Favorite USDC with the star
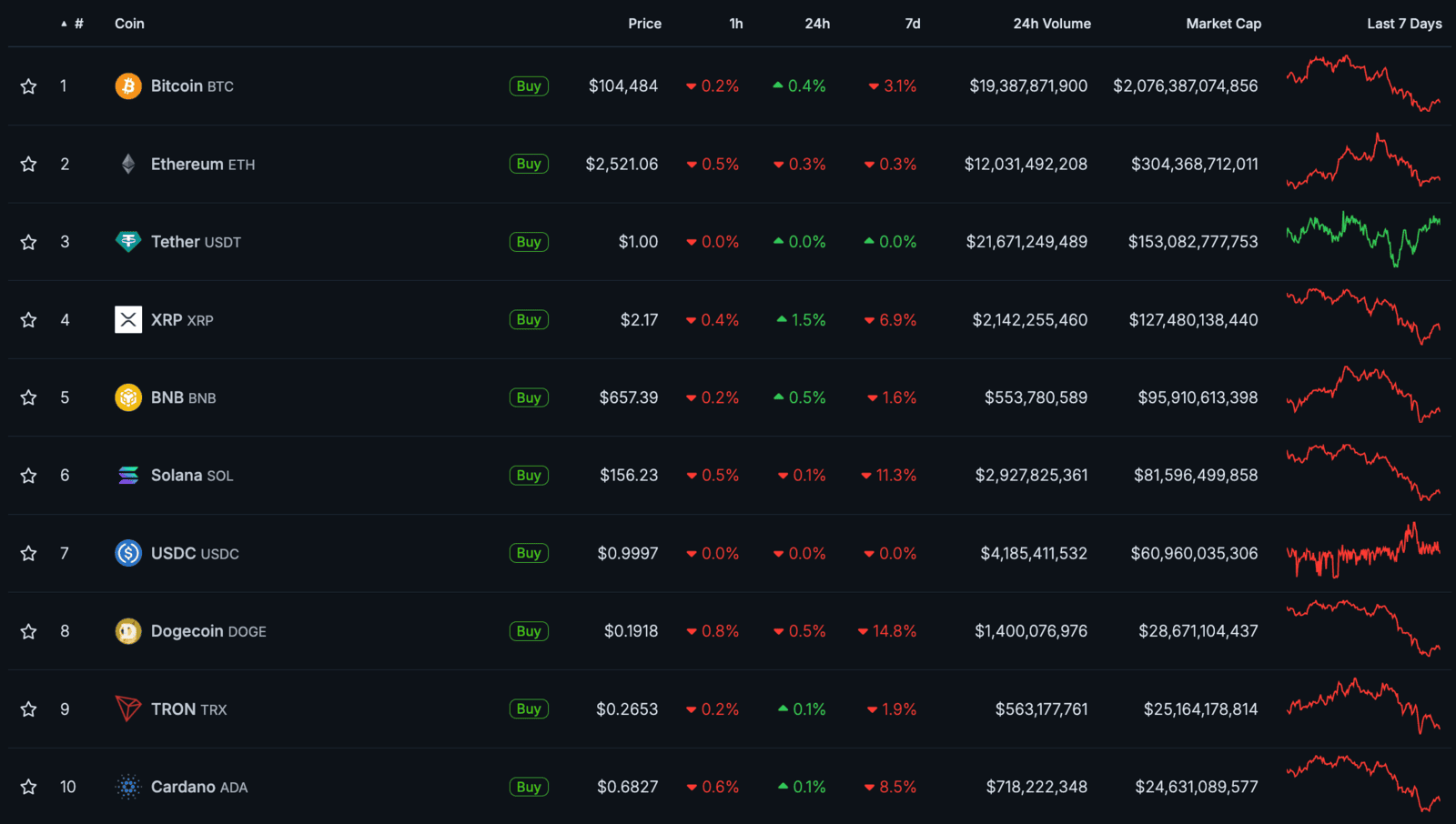The image size is (1456, 824). tap(28, 553)
